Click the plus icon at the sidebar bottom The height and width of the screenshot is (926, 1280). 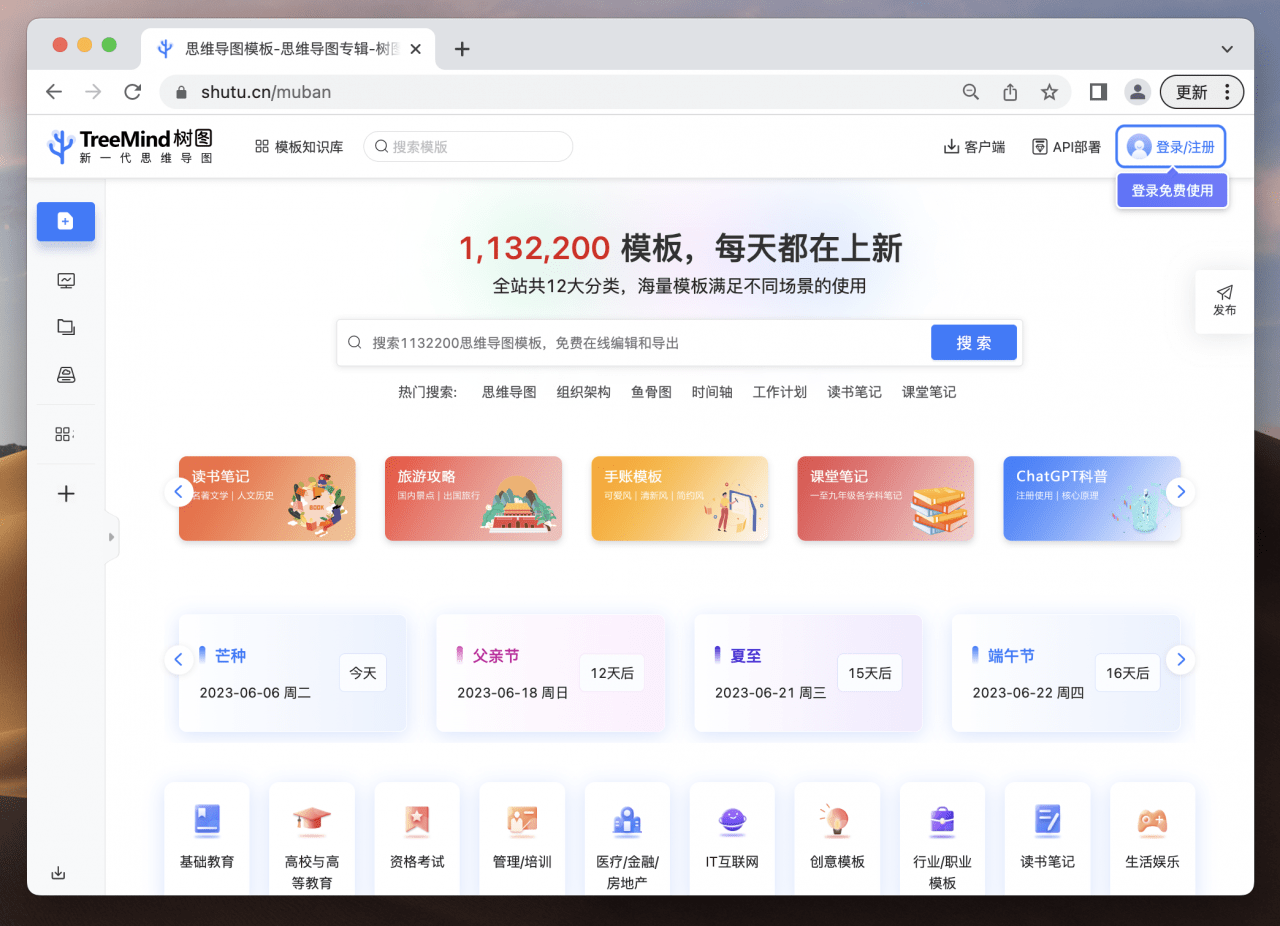pyautogui.click(x=65, y=493)
